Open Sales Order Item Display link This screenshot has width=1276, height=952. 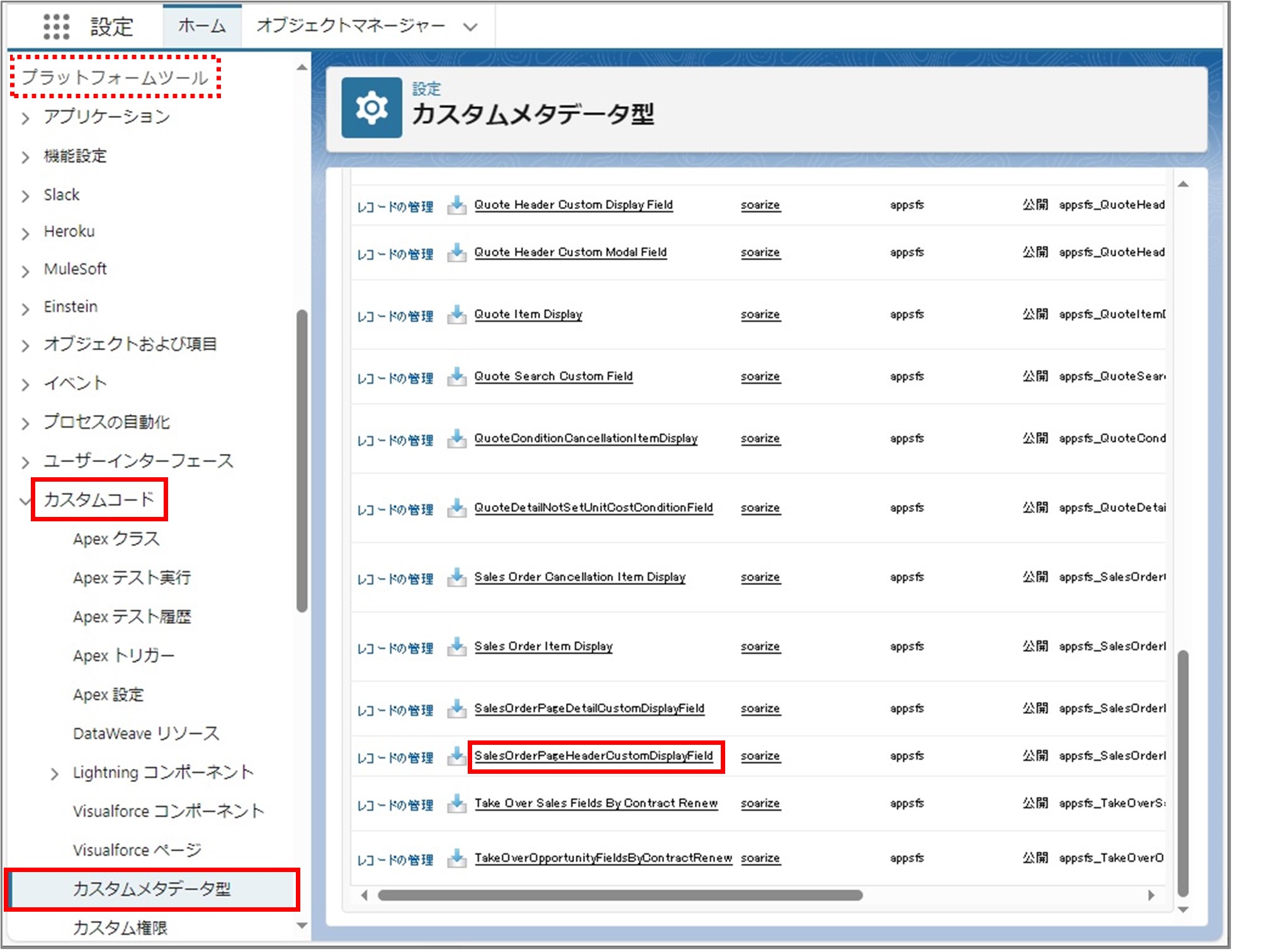[x=543, y=647]
